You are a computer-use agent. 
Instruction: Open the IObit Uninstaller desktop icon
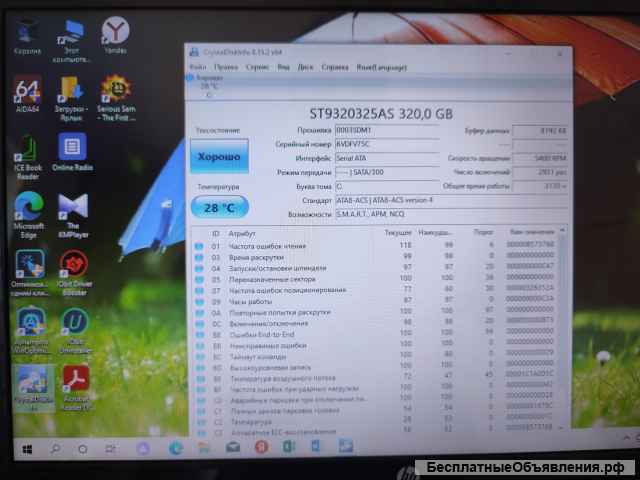[75, 331]
